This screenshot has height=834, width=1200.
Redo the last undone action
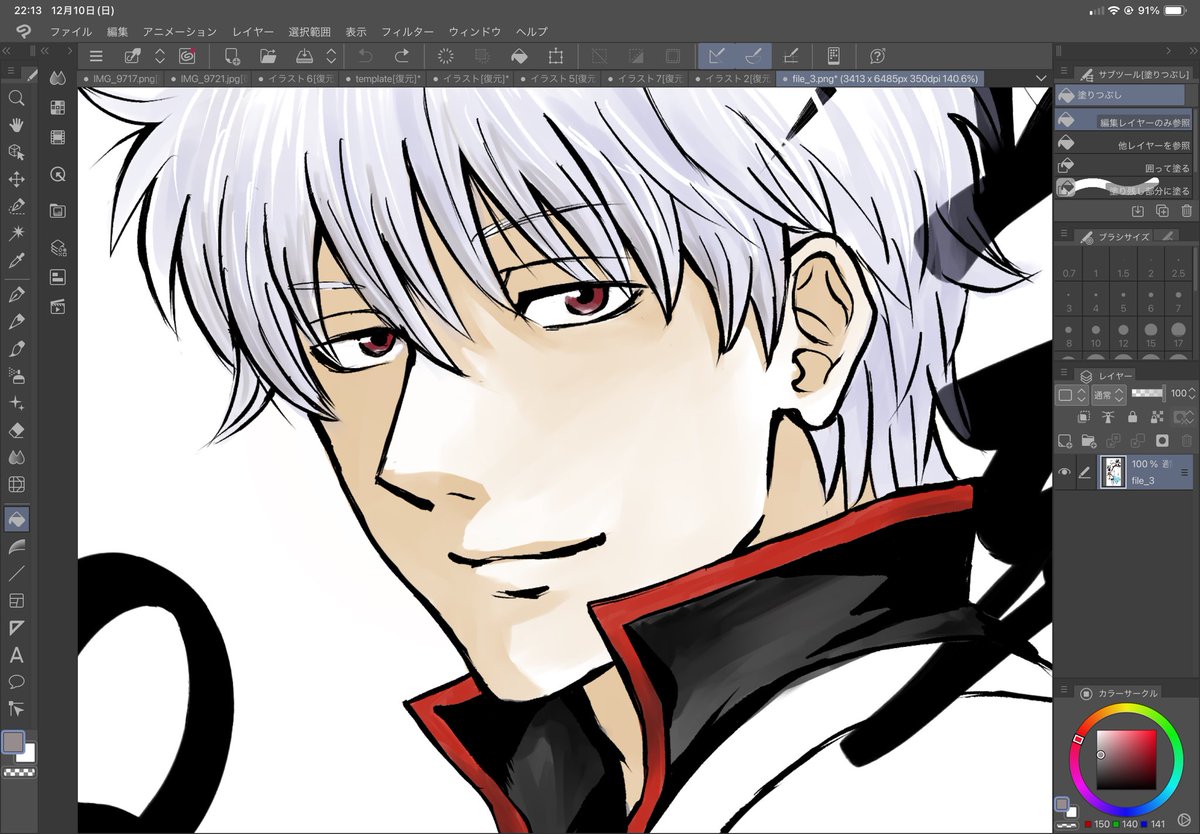[401, 56]
